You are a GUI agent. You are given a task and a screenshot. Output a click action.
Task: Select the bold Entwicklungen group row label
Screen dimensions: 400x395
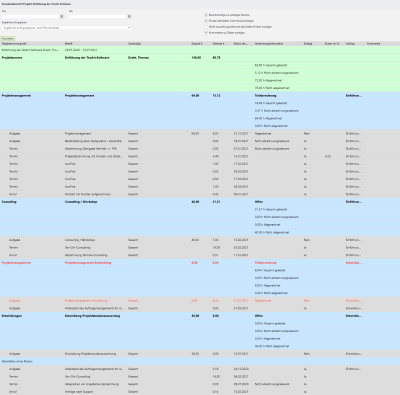(12, 316)
